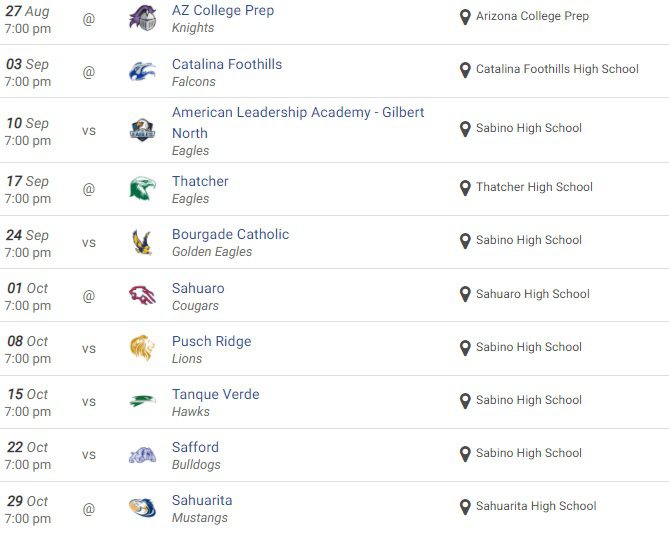This screenshot has height=533, width=669.
Task: Open the Sahuarita team link
Action: tap(202, 500)
